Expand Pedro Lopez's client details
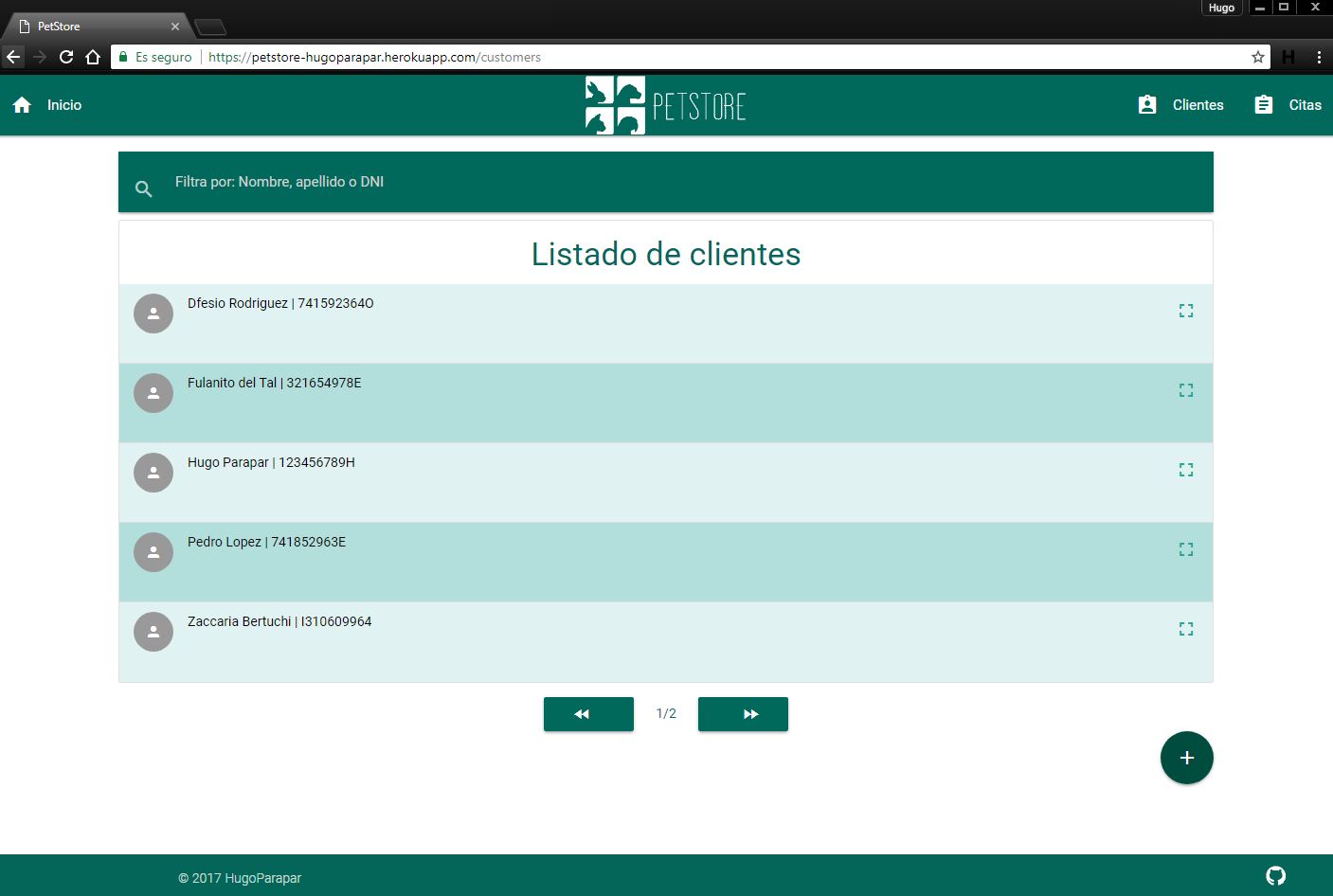 click(x=1185, y=548)
